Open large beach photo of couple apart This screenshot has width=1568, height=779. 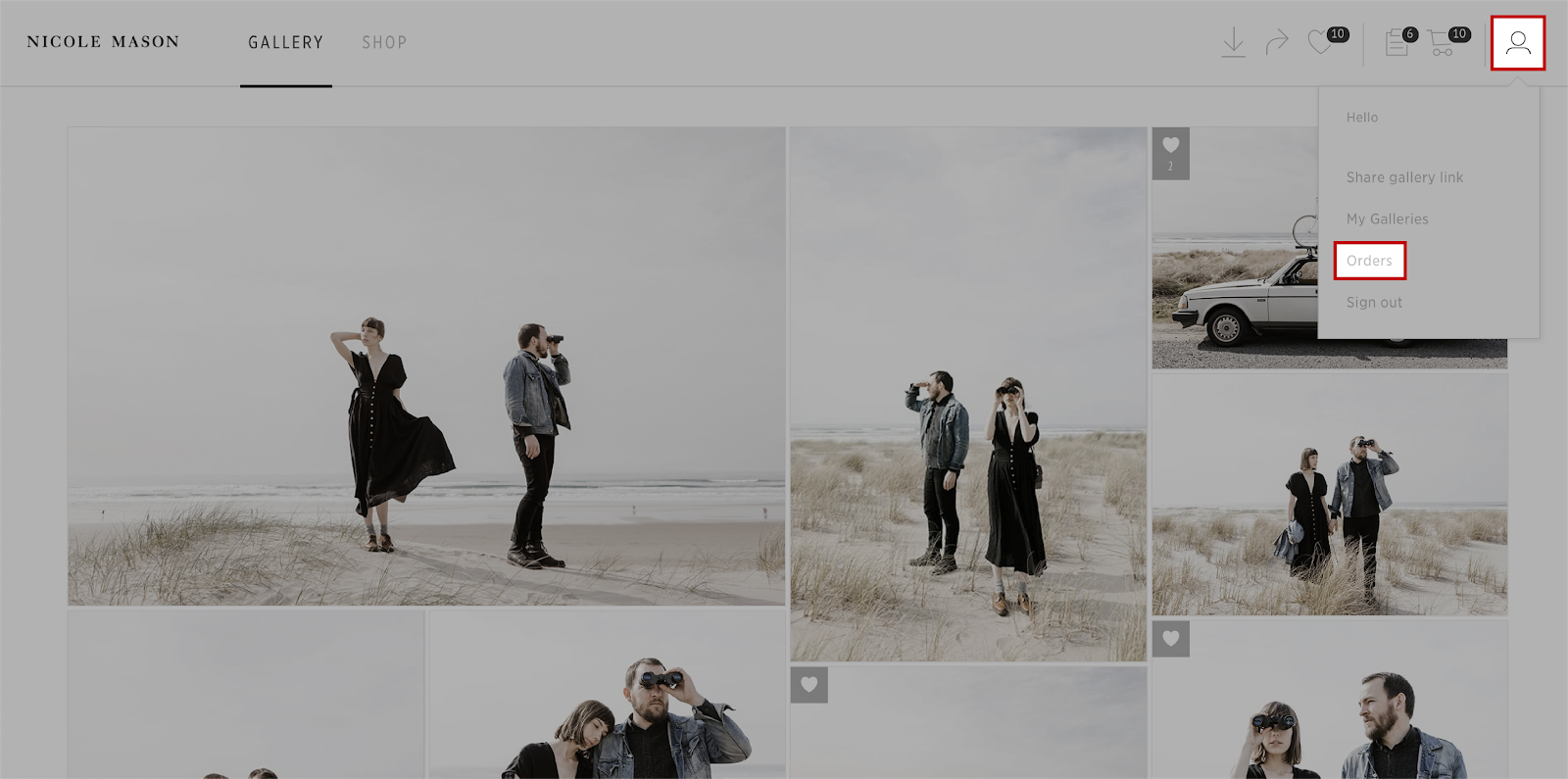tap(426, 366)
